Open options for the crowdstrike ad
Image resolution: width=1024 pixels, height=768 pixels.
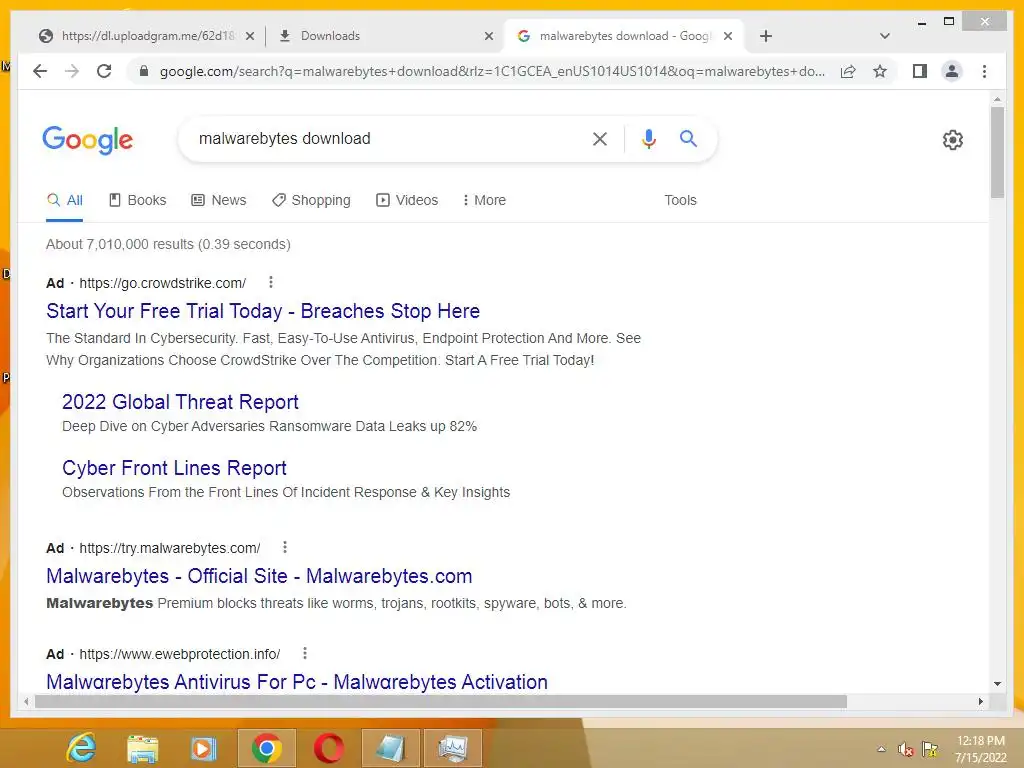tap(270, 282)
